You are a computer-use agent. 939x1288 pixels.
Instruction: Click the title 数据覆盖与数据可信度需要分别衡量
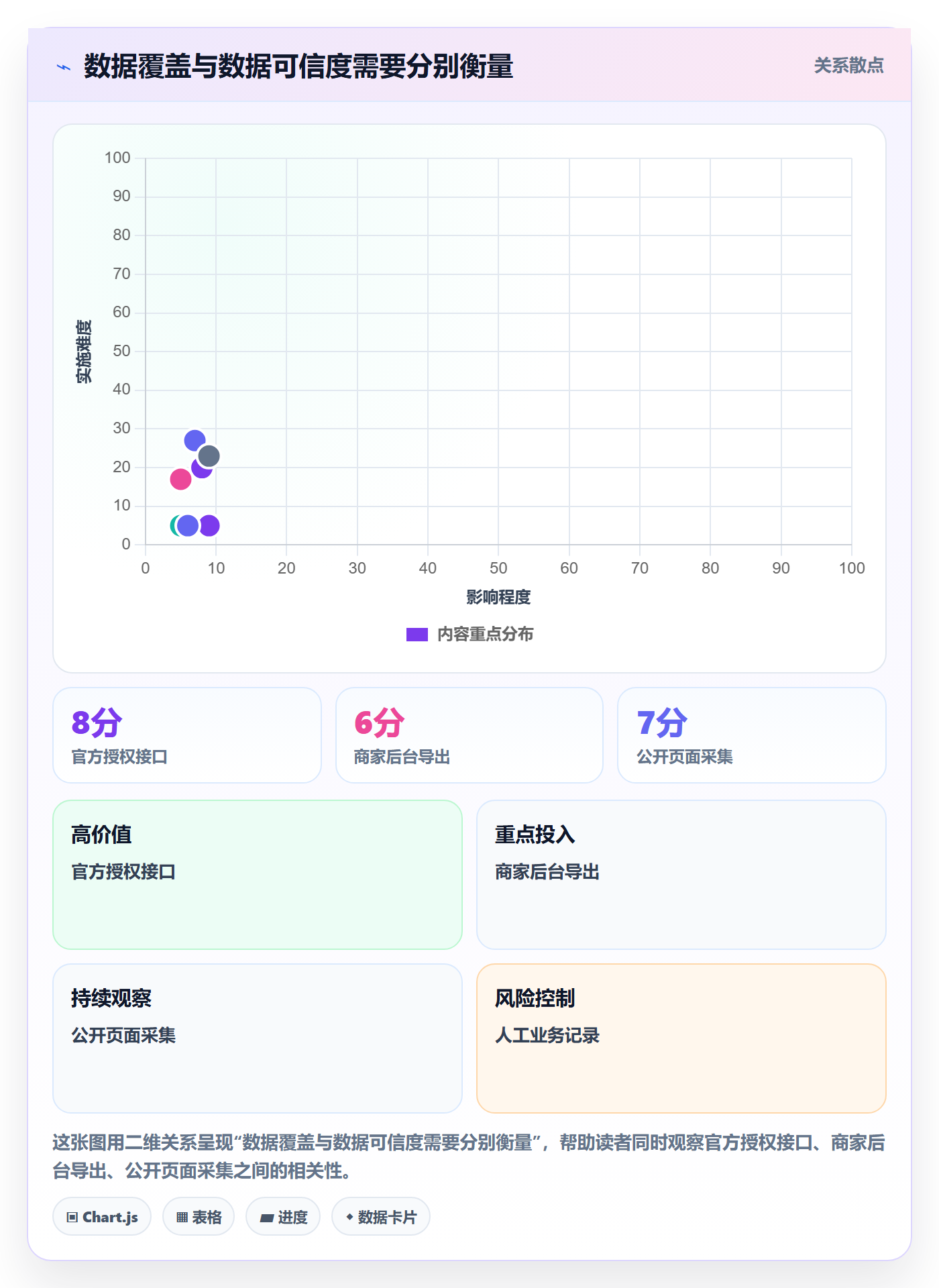(x=298, y=66)
